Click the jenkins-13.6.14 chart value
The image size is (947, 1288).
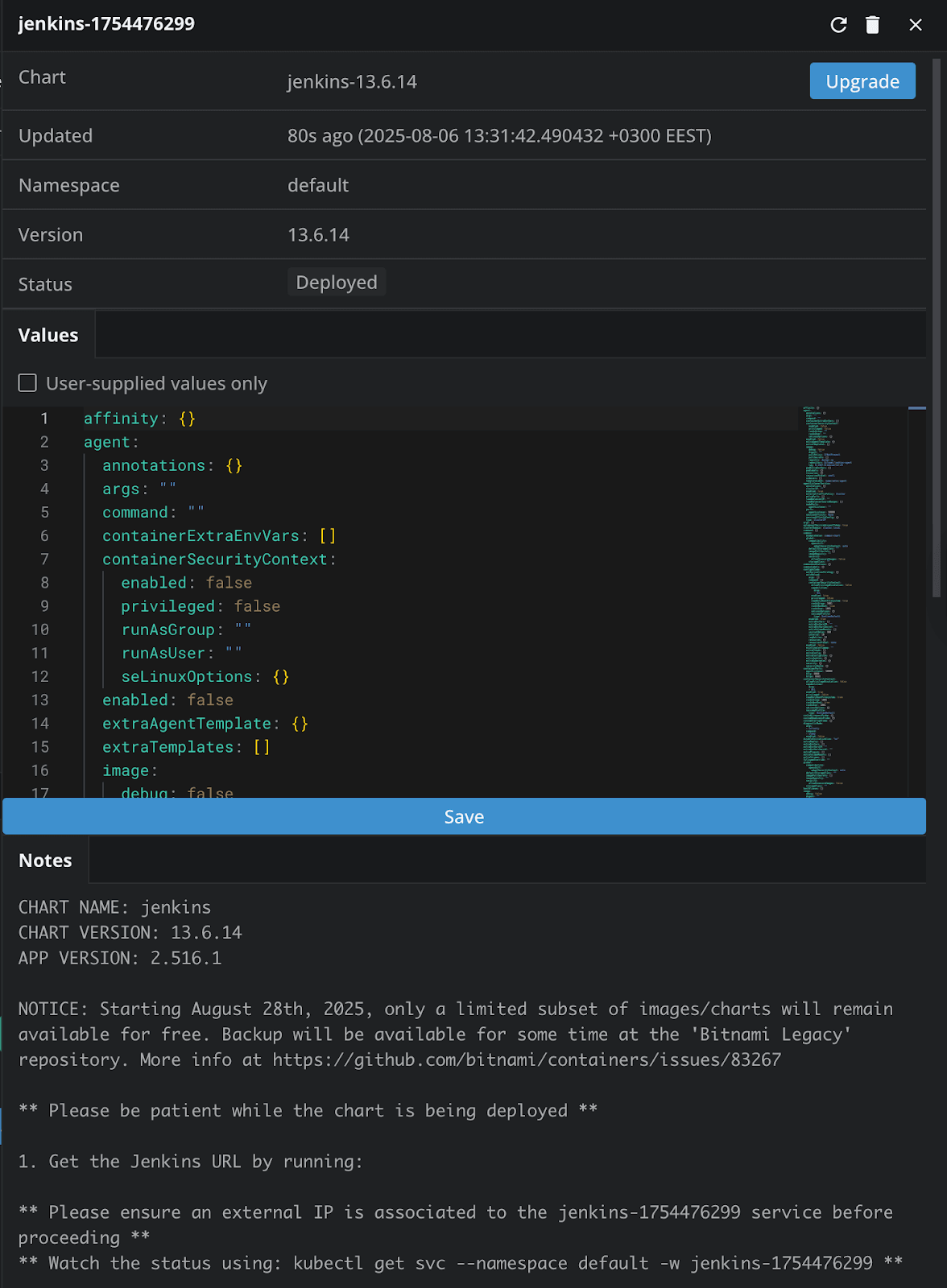click(352, 82)
